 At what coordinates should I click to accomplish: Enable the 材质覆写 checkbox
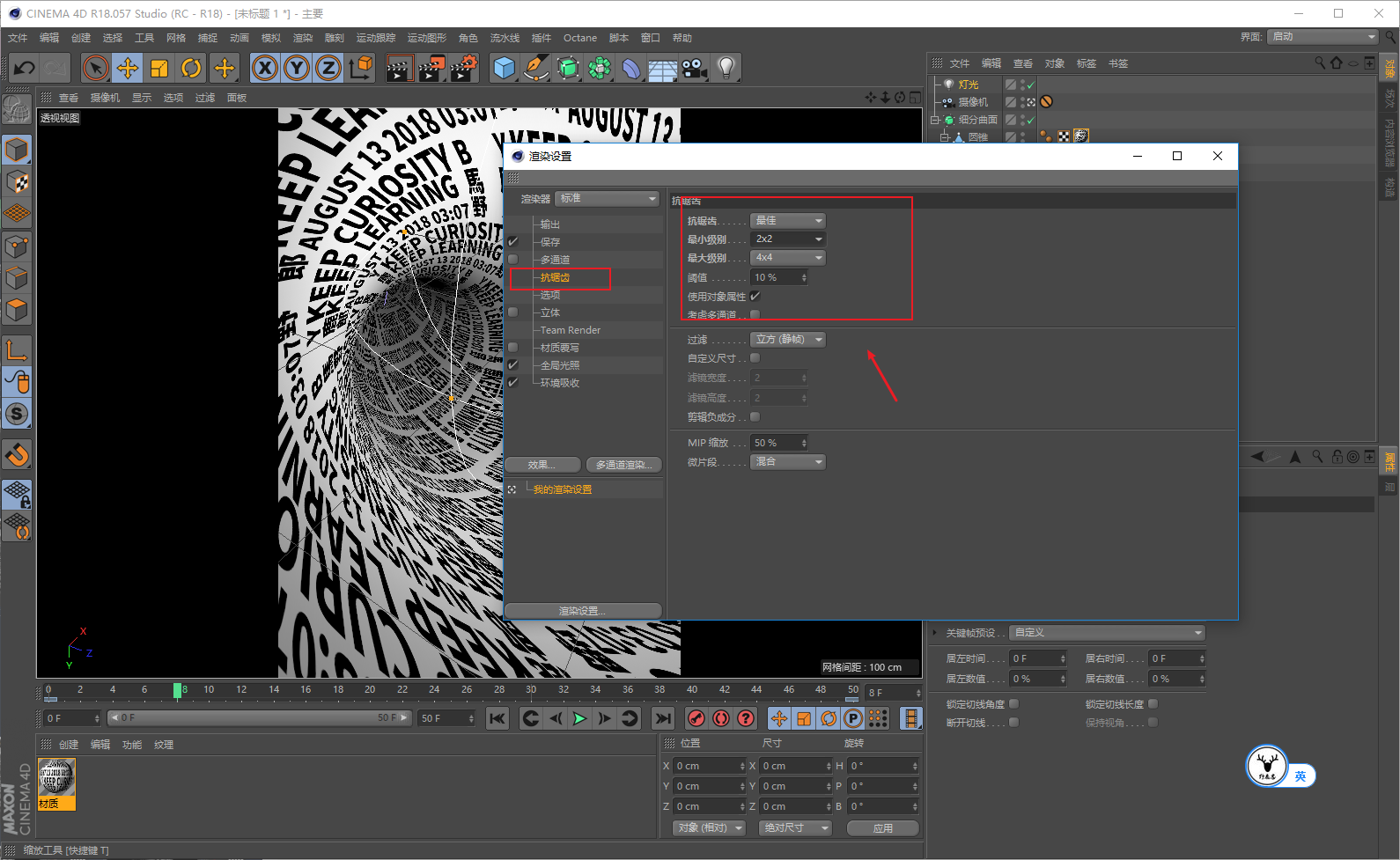pyautogui.click(x=512, y=347)
